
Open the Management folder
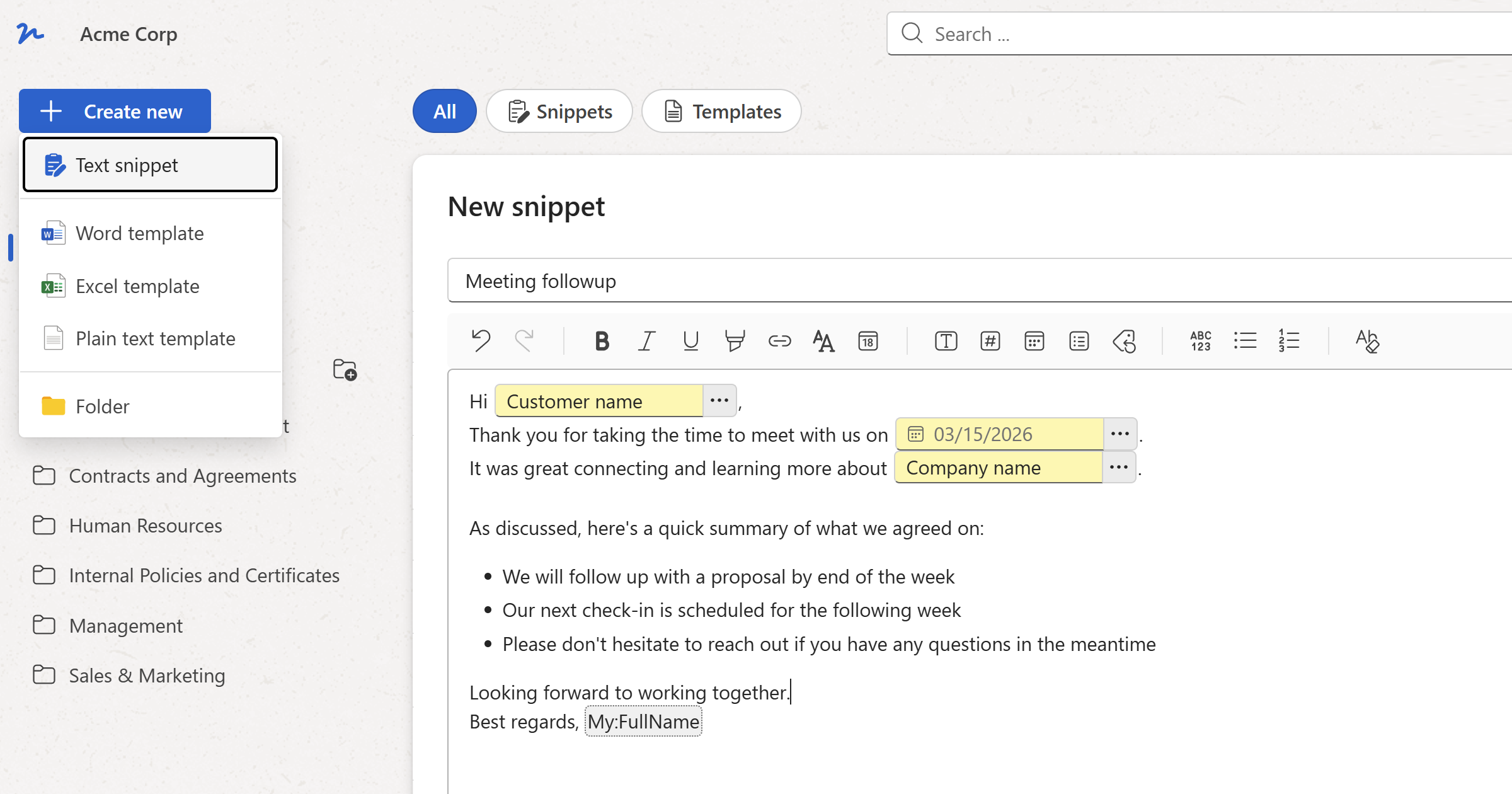(x=108, y=626)
